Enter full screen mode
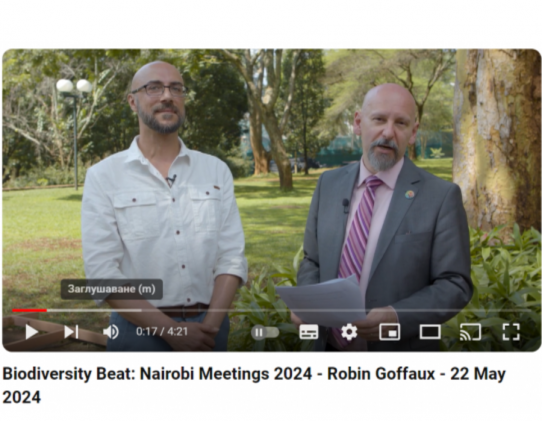 click(511, 332)
